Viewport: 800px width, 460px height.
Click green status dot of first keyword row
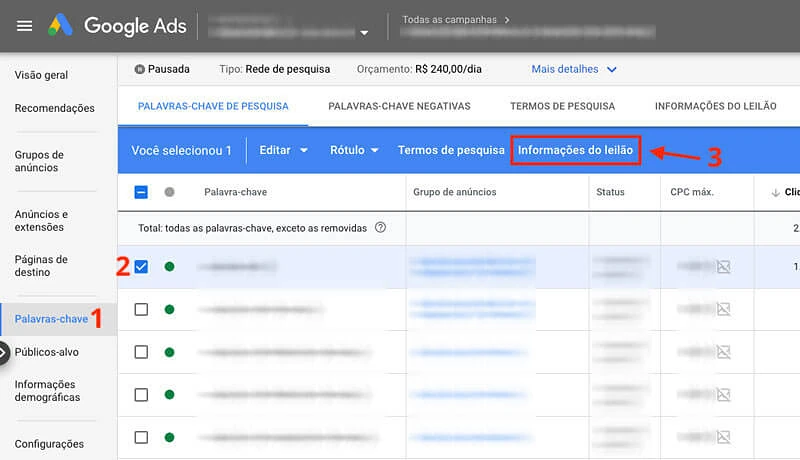click(169, 266)
